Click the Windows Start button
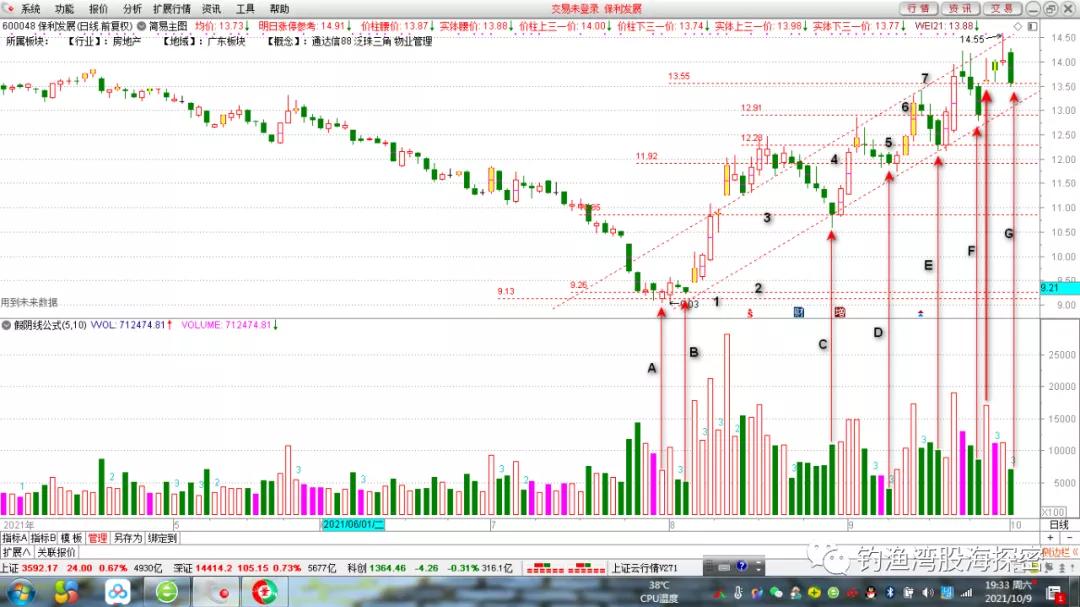Viewport: 1080px width, 607px height. [19, 592]
